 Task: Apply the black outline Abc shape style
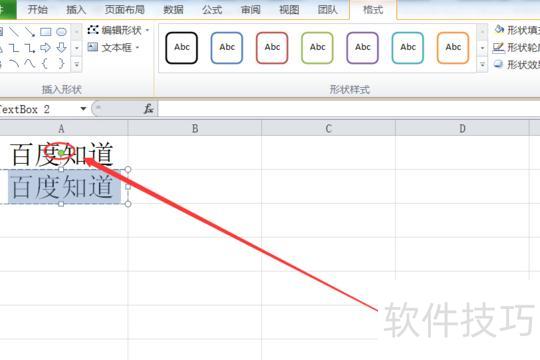point(181,48)
